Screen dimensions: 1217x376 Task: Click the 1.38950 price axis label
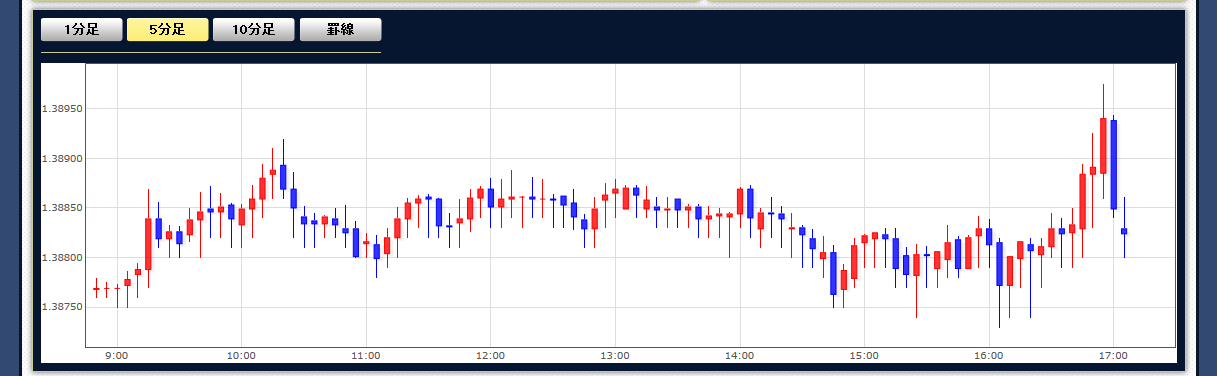pyautogui.click(x=62, y=109)
